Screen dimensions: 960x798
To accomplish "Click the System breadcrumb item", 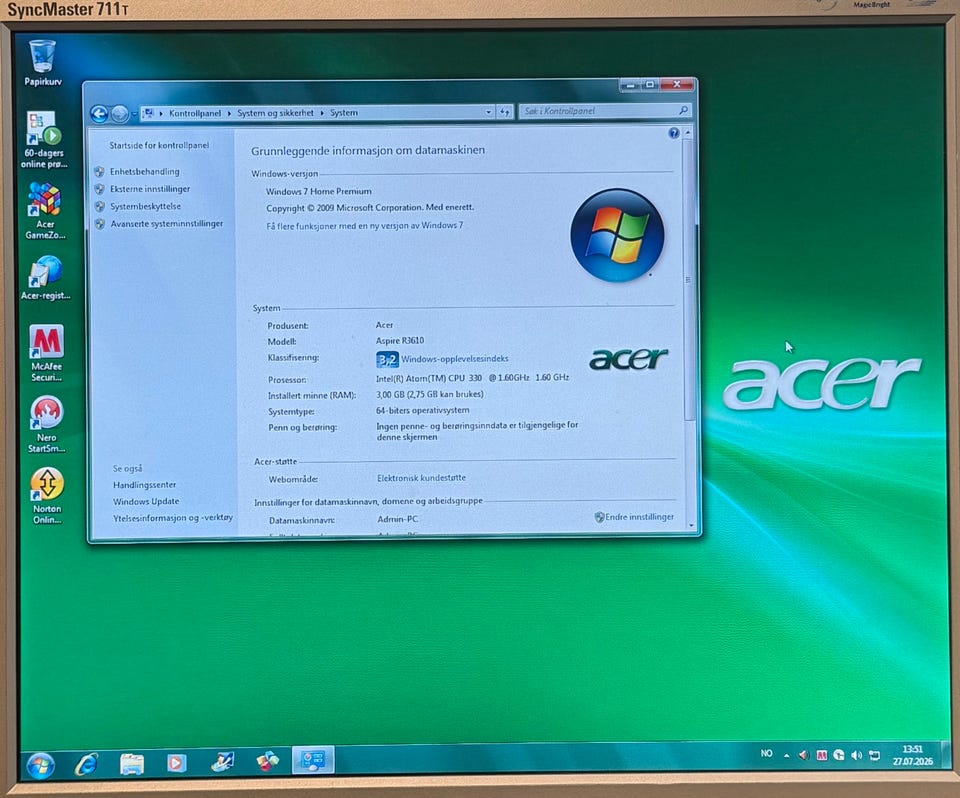I will (x=344, y=113).
